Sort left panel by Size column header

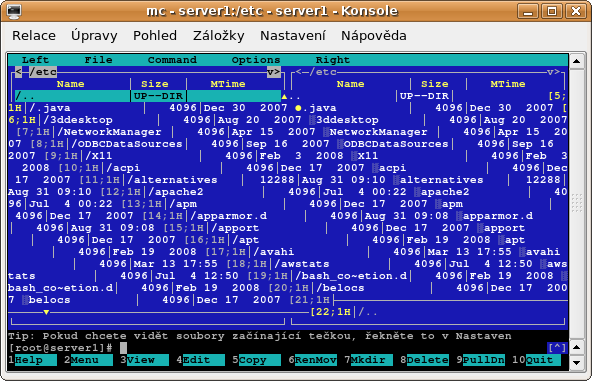(x=155, y=84)
